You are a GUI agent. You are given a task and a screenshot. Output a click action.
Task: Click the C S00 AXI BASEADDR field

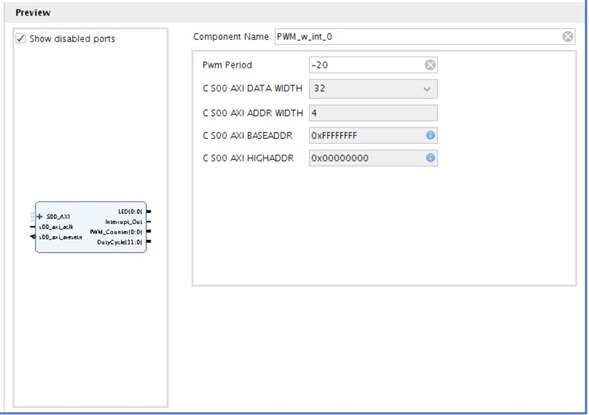[x=373, y=135]
